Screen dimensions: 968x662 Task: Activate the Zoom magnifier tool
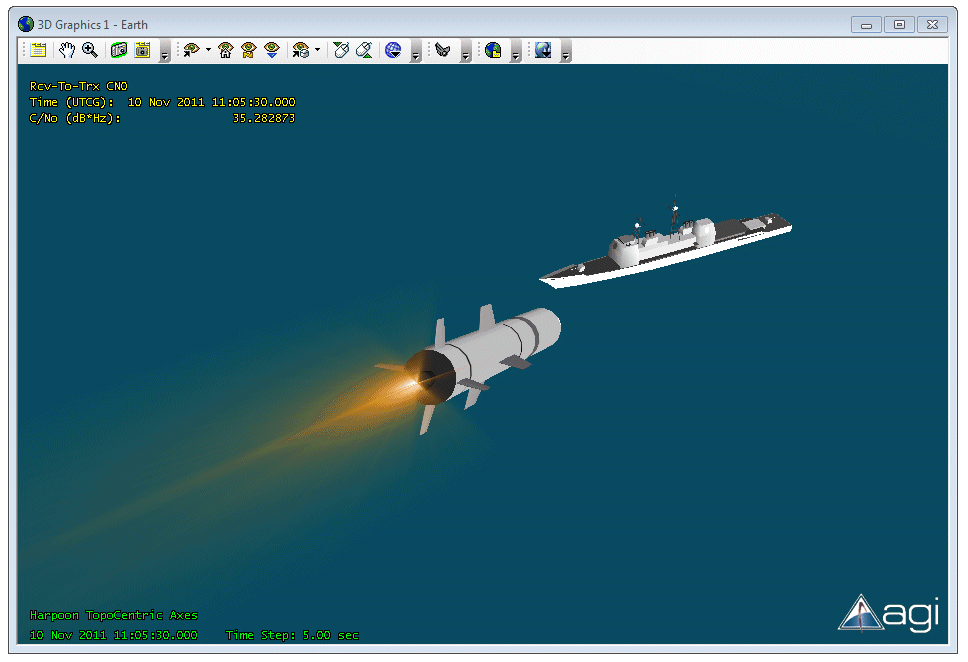click(90, 50)
